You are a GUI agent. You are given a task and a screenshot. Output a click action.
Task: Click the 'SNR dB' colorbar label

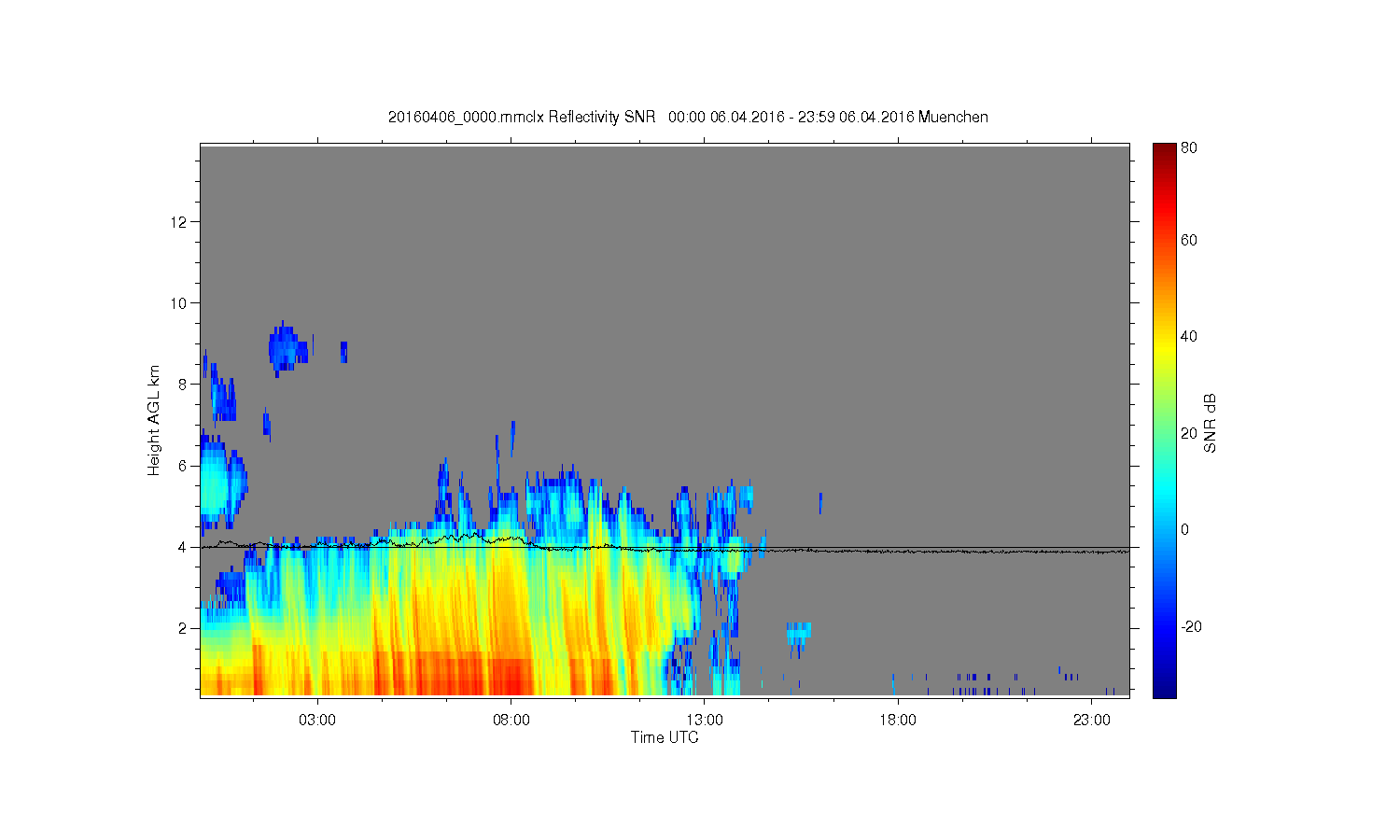click(1211, 423)
